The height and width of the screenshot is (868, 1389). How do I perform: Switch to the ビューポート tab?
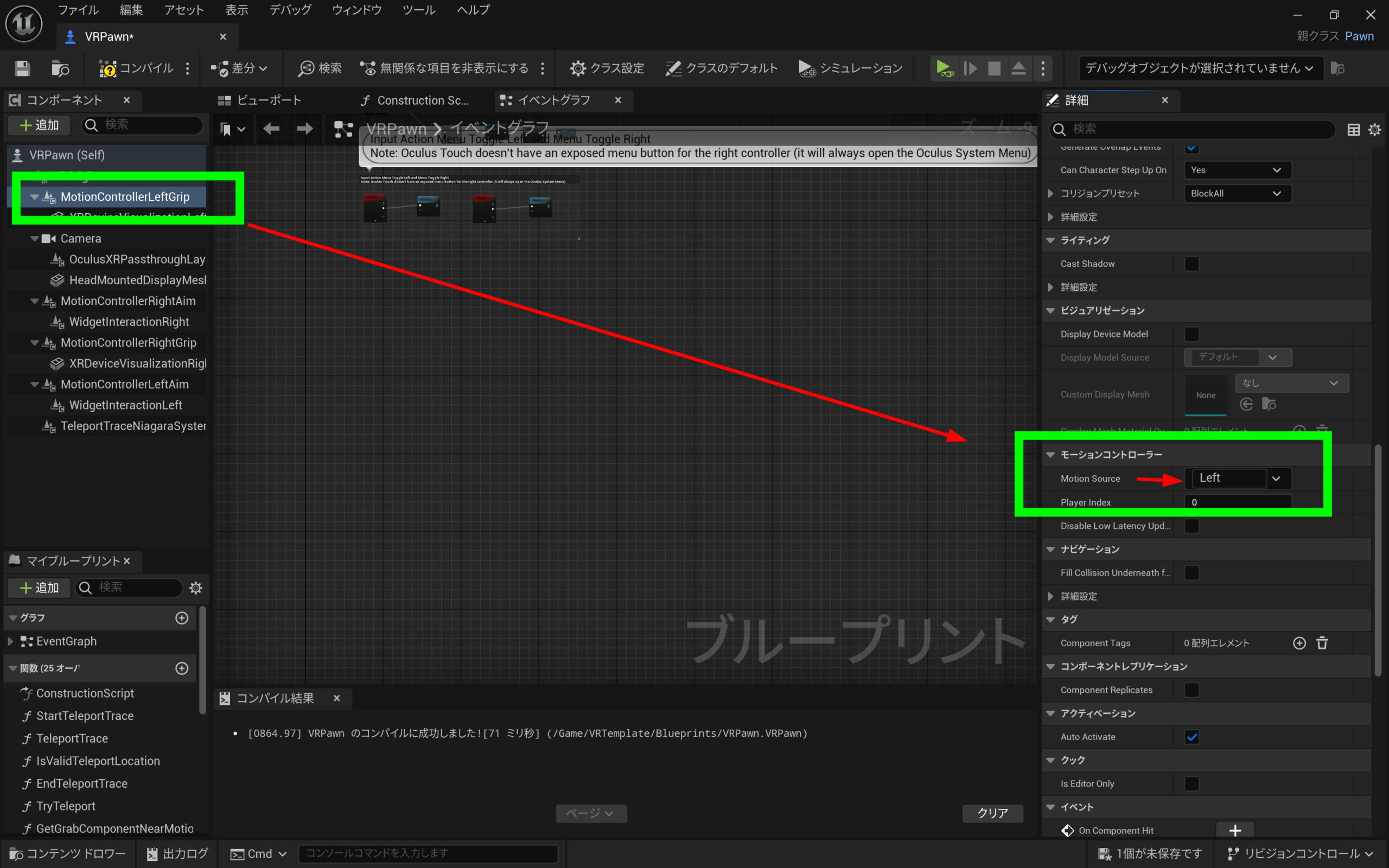coord(260,100)
